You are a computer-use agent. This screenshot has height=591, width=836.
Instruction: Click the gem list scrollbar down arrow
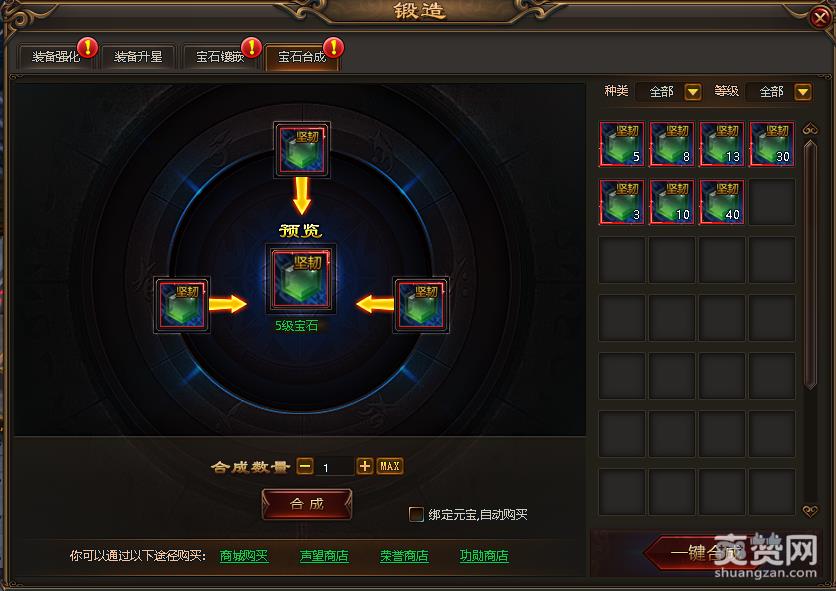click(x=810, y=511)
